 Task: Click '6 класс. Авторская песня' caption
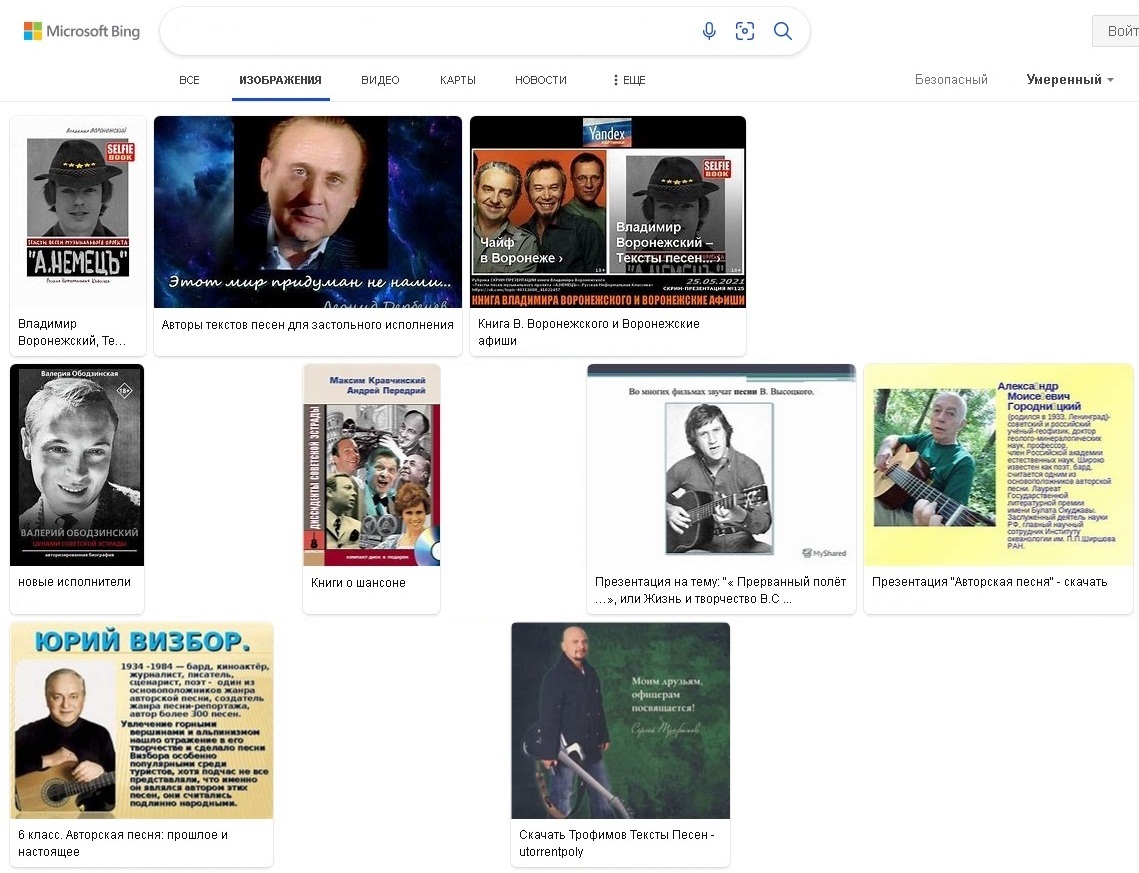[123, 843]
